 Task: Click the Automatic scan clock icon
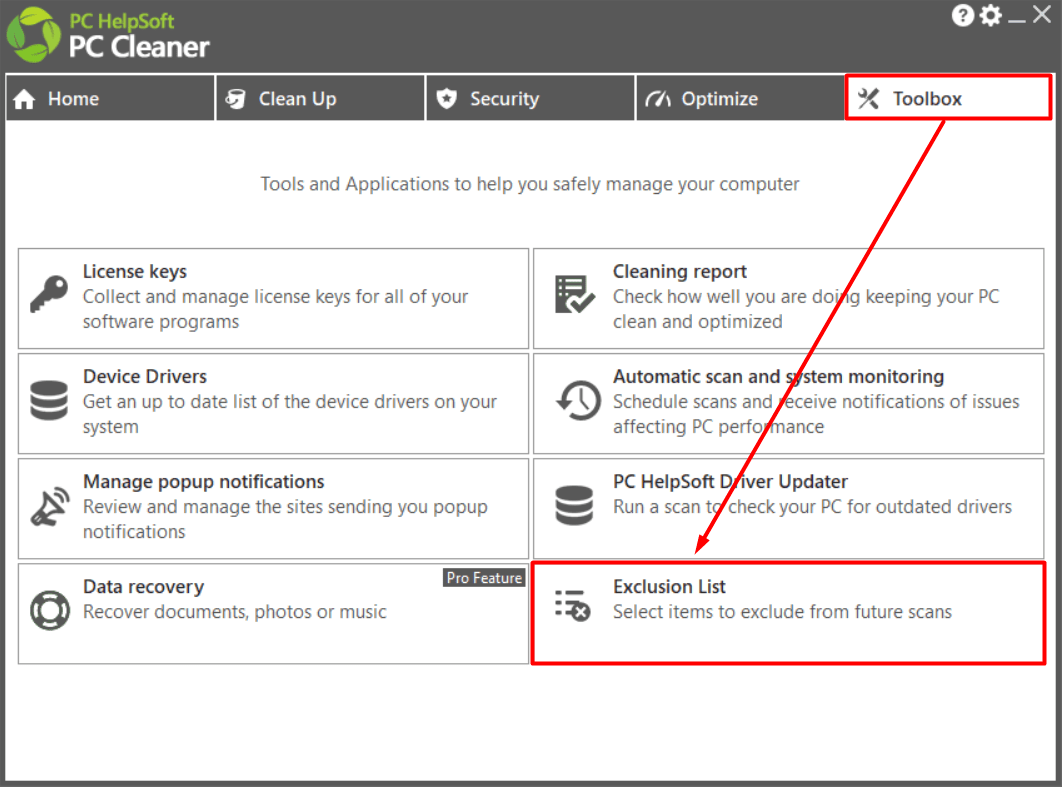point(576,402)
